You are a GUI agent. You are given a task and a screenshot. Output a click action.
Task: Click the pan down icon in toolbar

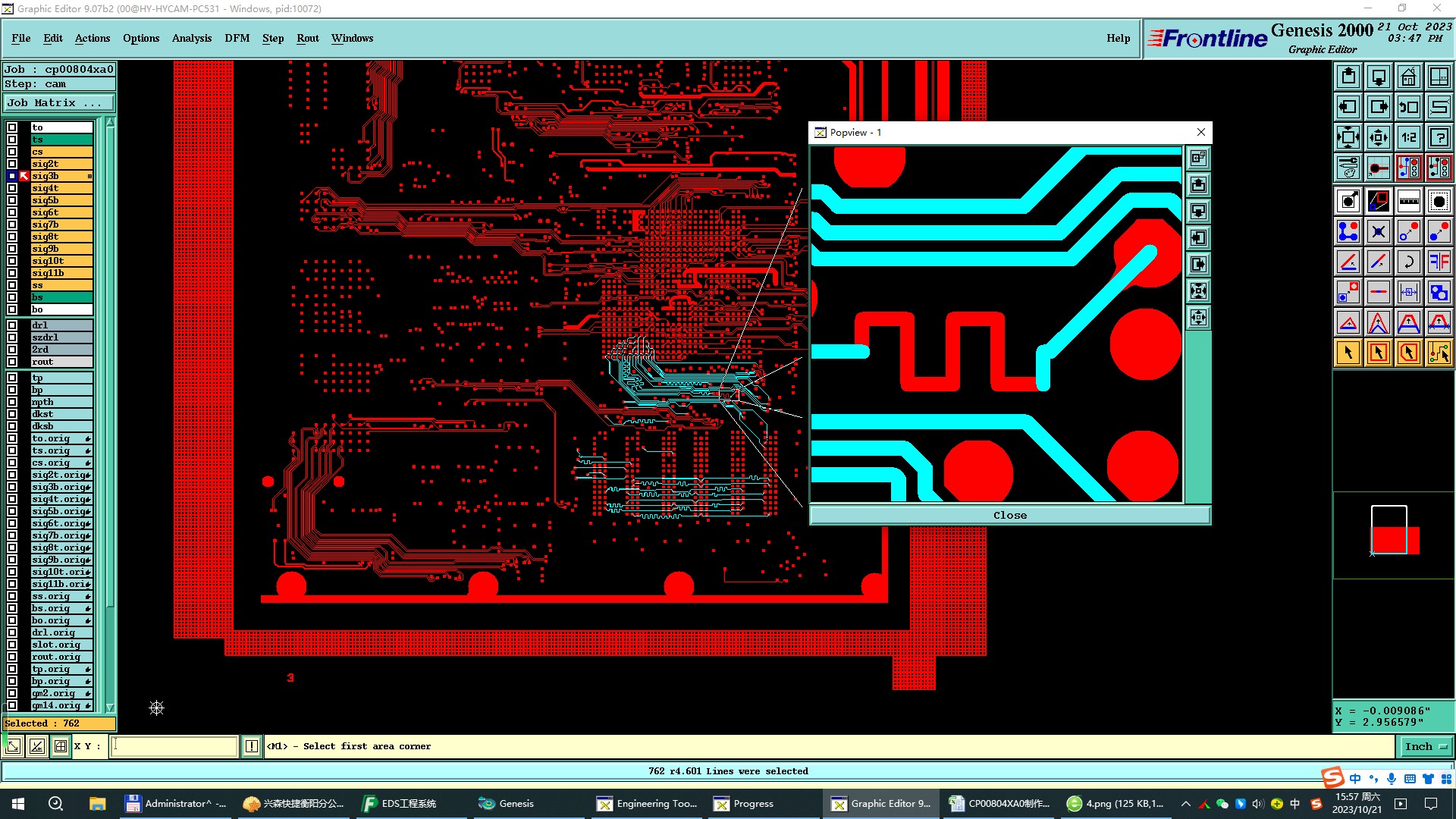pos(1378,77)
